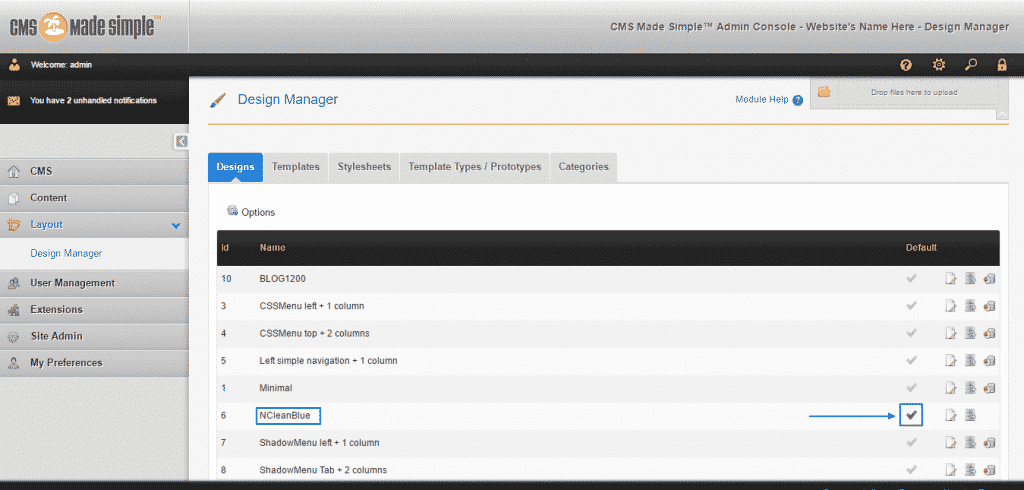Edit the CSSMenu left + 1 column design
1024x490 pixels.
(951, 306)
